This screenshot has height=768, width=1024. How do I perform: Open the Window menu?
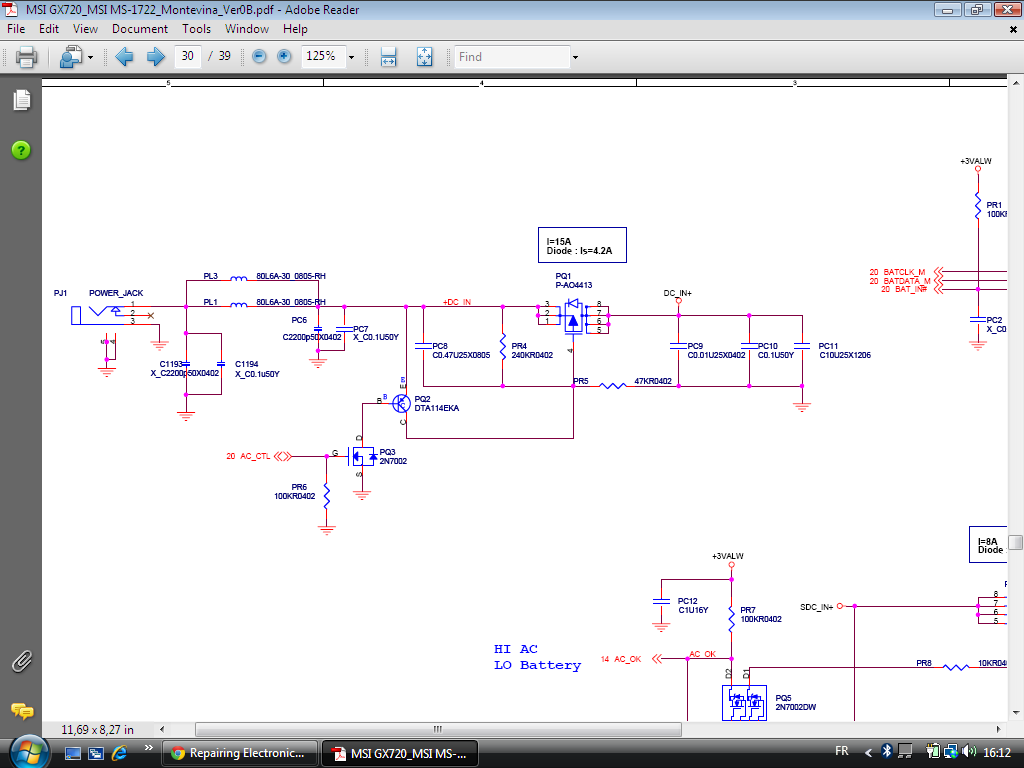tap(247, 29)
